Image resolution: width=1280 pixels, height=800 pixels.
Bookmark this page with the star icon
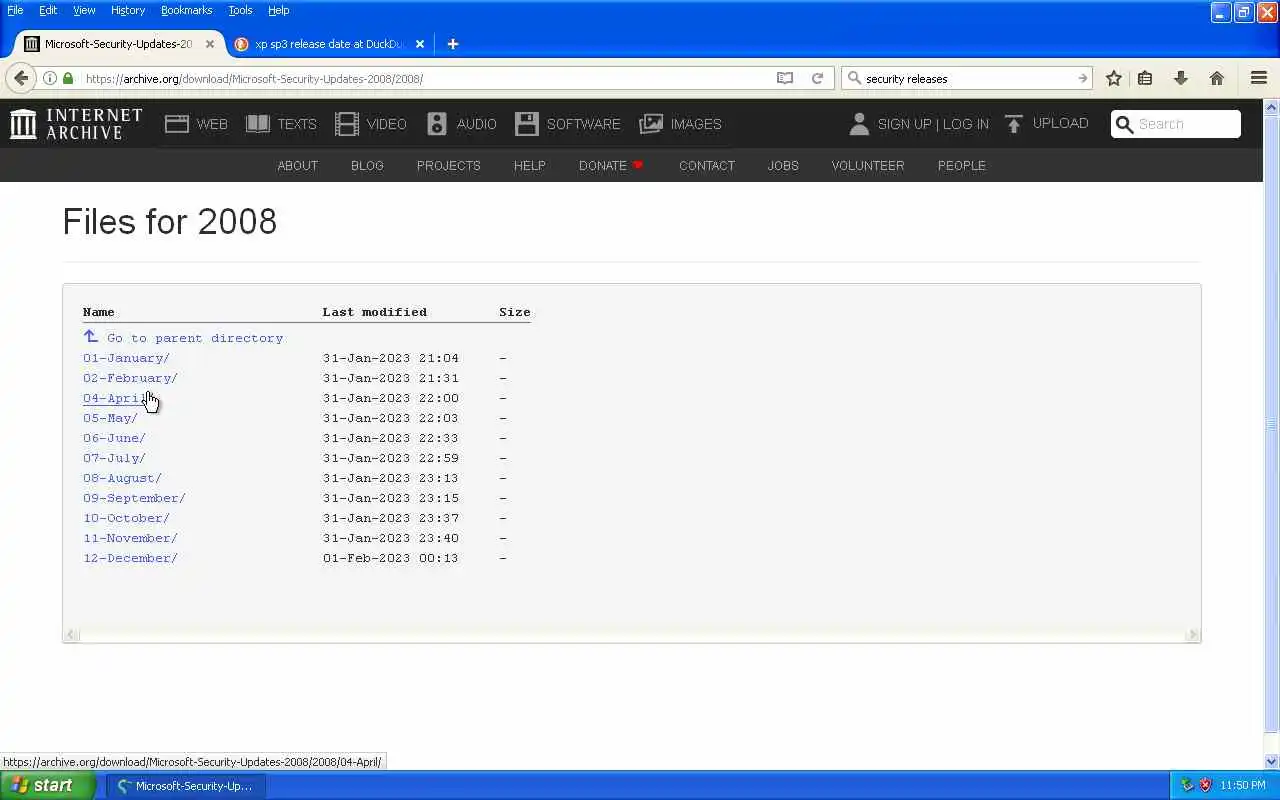click(1114, 78)
